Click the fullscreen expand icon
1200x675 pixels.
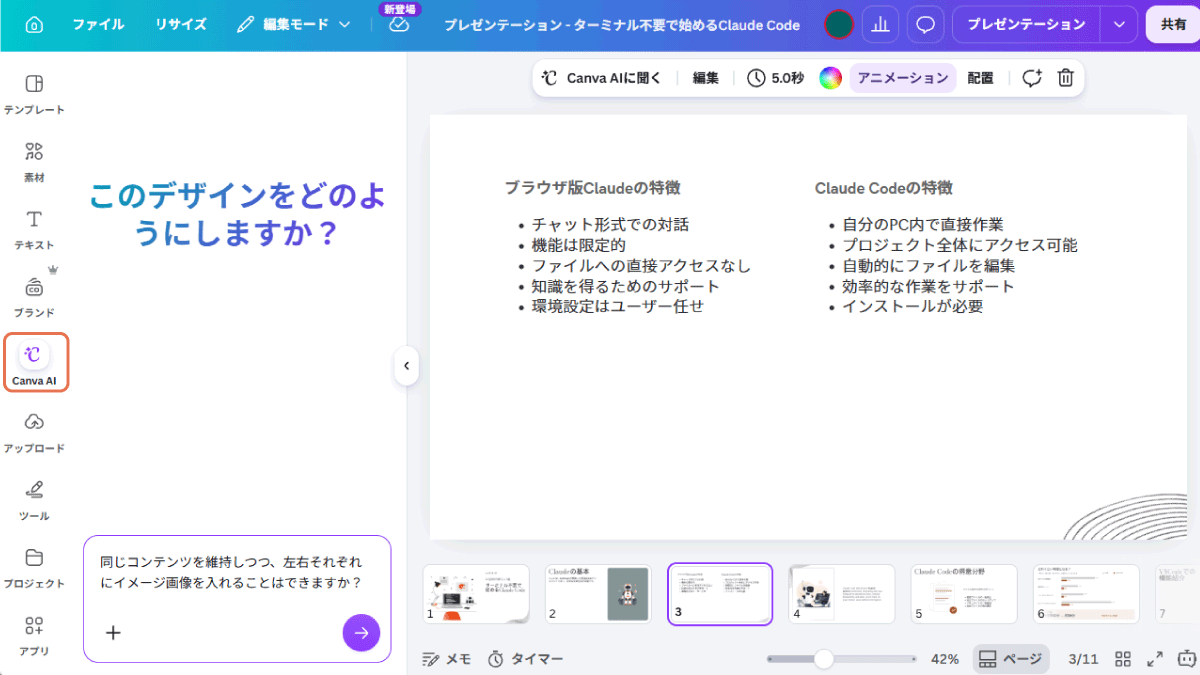coord(1155,659)
